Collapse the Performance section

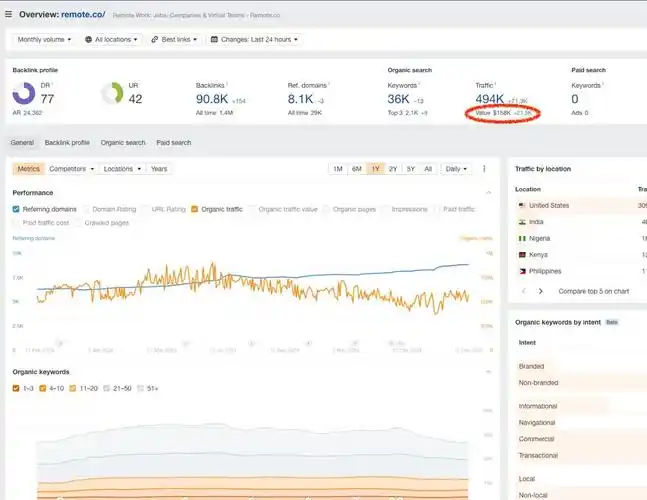pyautogui.click(x=489, y=193)
